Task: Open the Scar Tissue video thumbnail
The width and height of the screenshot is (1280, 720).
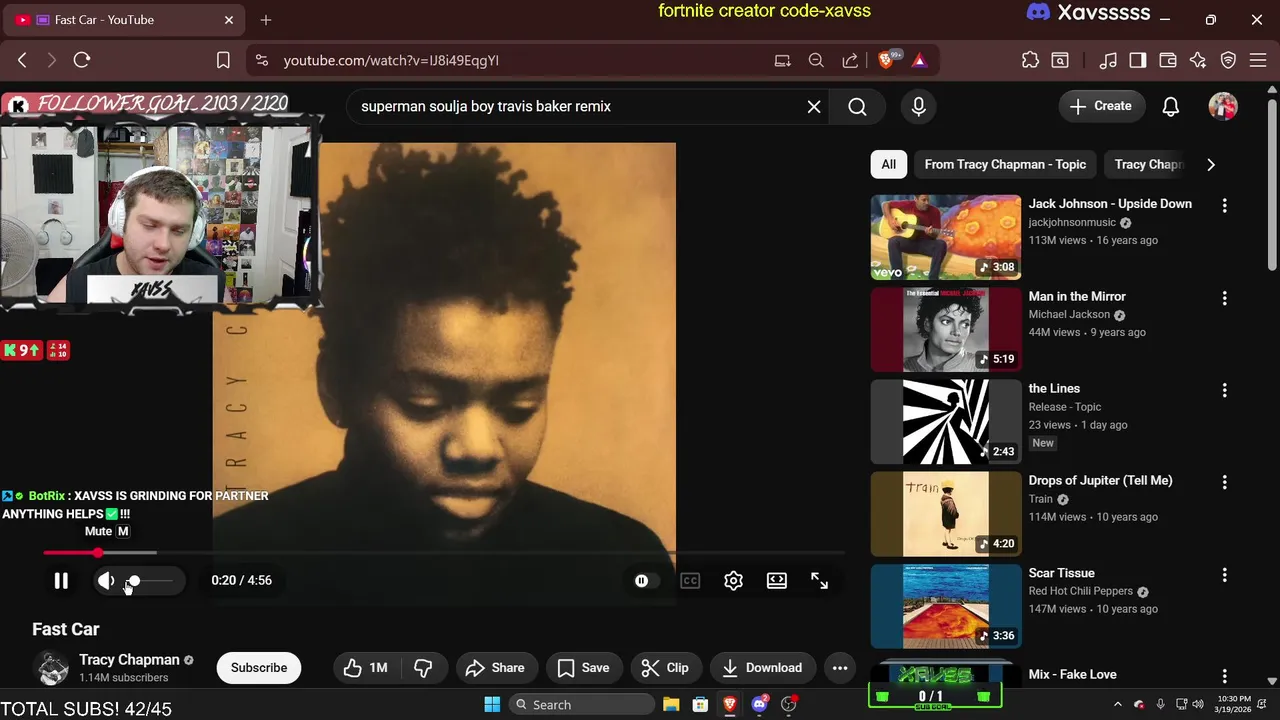Action: pos(946,607)
